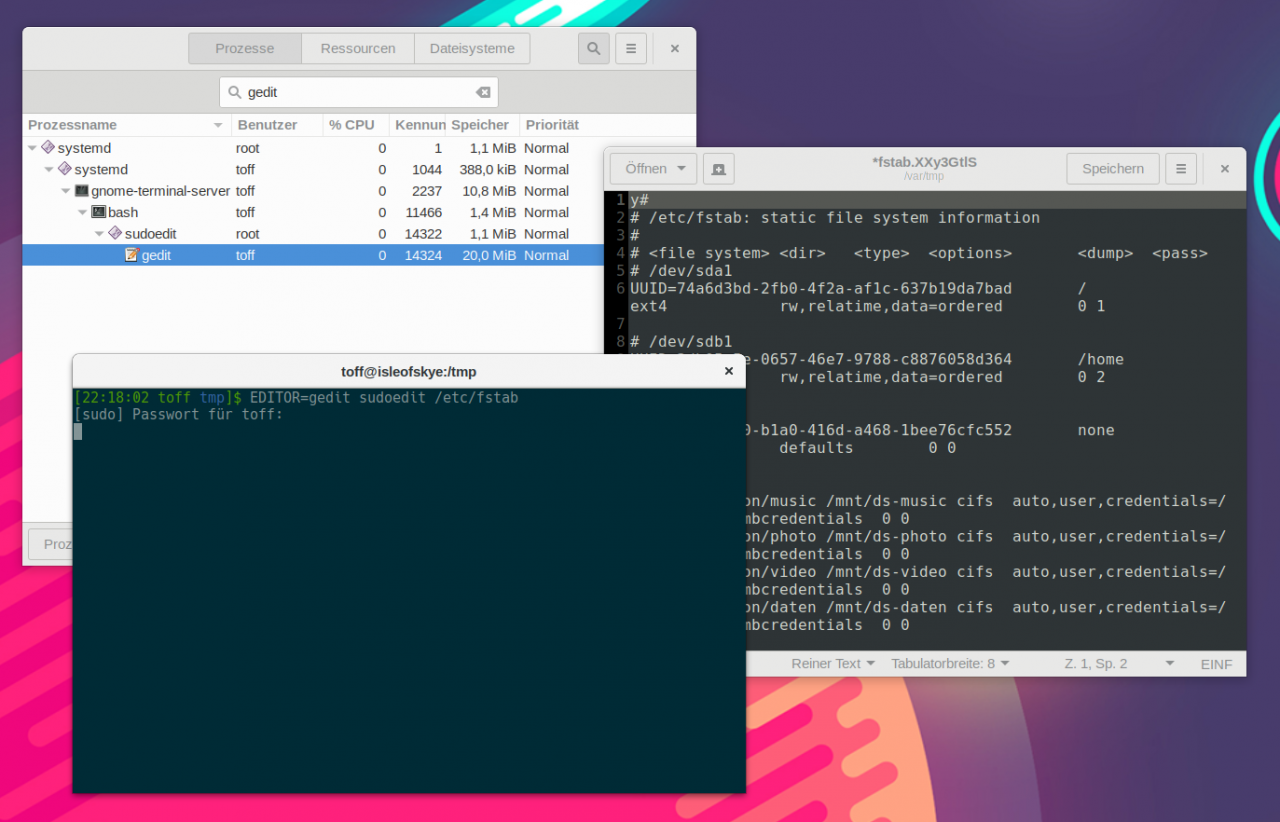Open the gedit hamburger menu button

click(x=1181, y=169)
